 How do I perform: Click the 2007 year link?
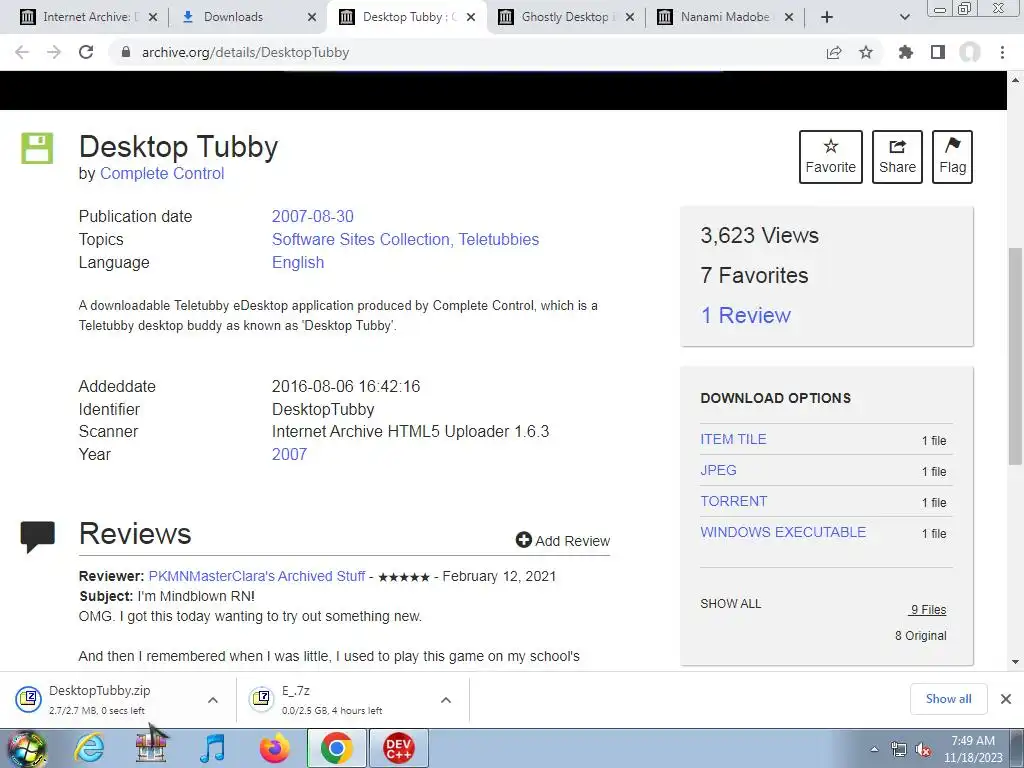pyautogui.click(x=289, y=455)
